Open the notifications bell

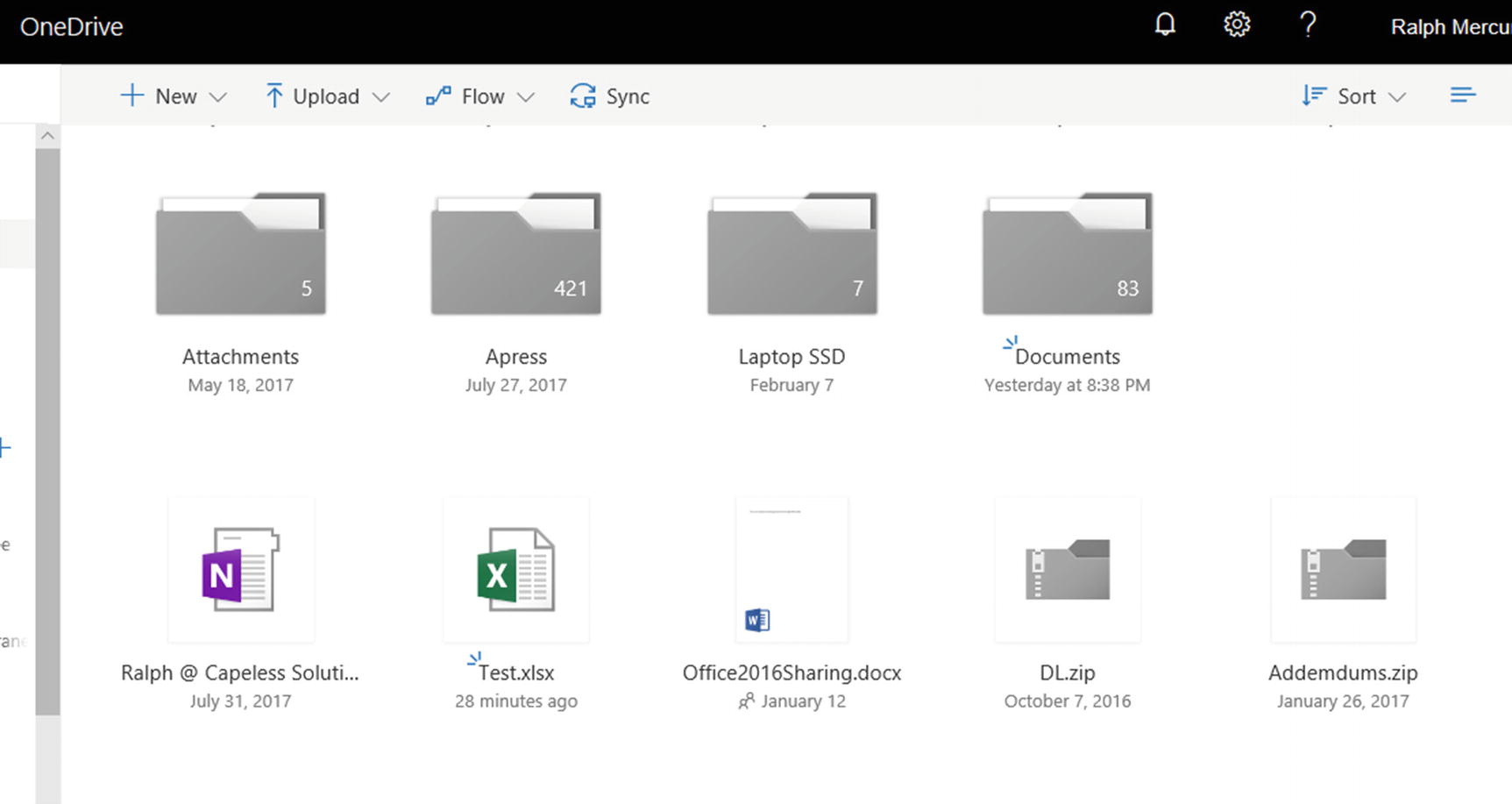(1165, 25)
